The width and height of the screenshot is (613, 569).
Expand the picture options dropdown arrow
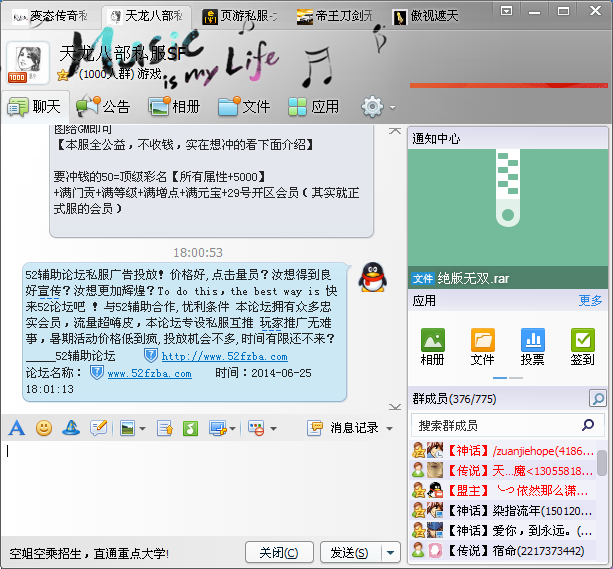(142, 429)
